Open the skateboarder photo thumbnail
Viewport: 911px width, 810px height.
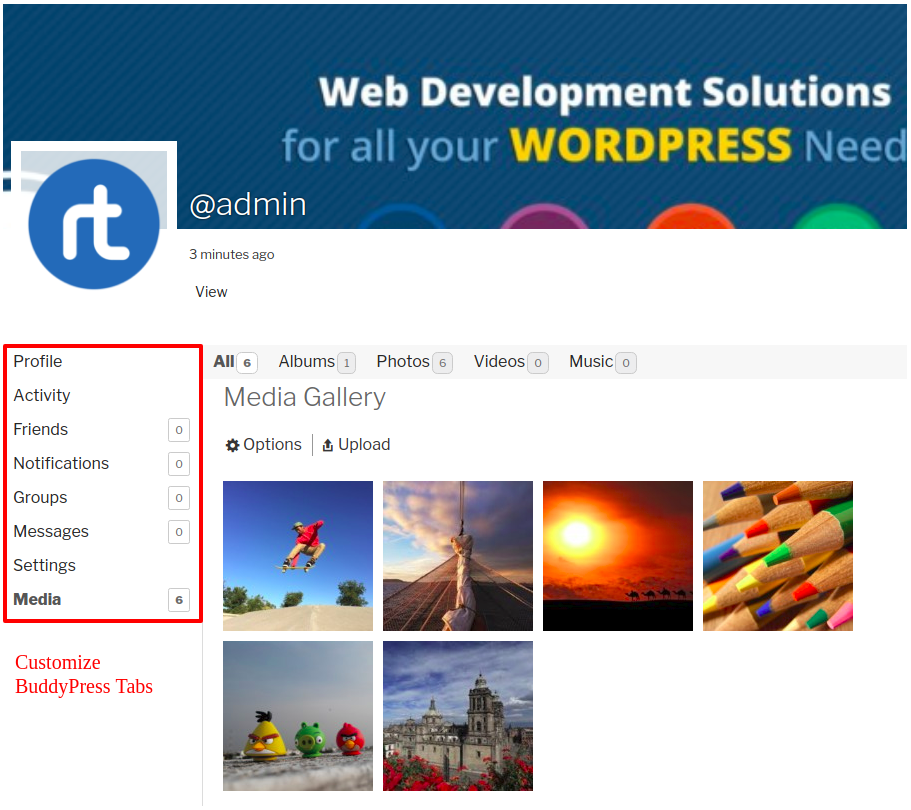click(x=298, y=556)
